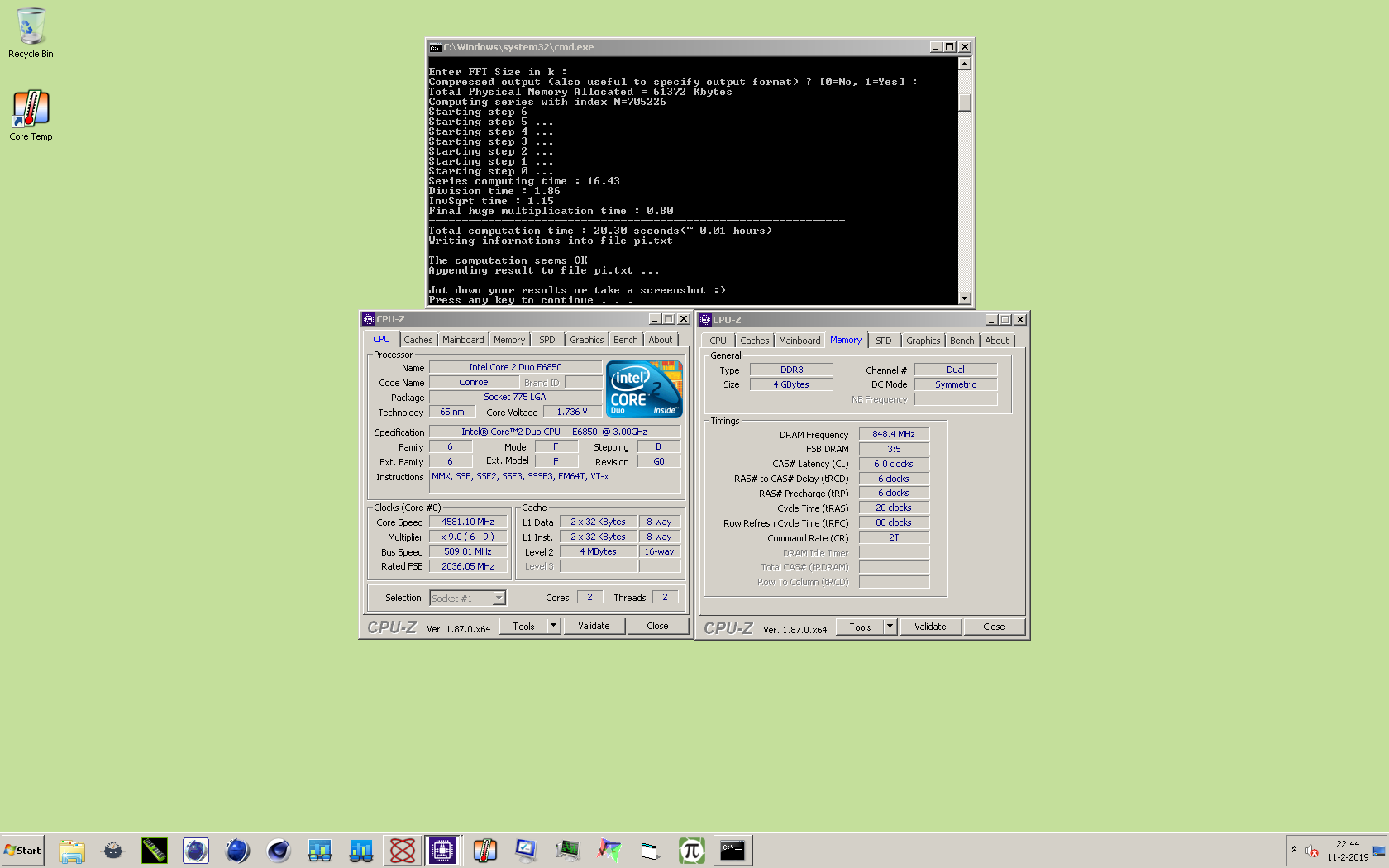
Task: Open Caches tab in the Timings CPU-Z window
Action: point(755,341)
